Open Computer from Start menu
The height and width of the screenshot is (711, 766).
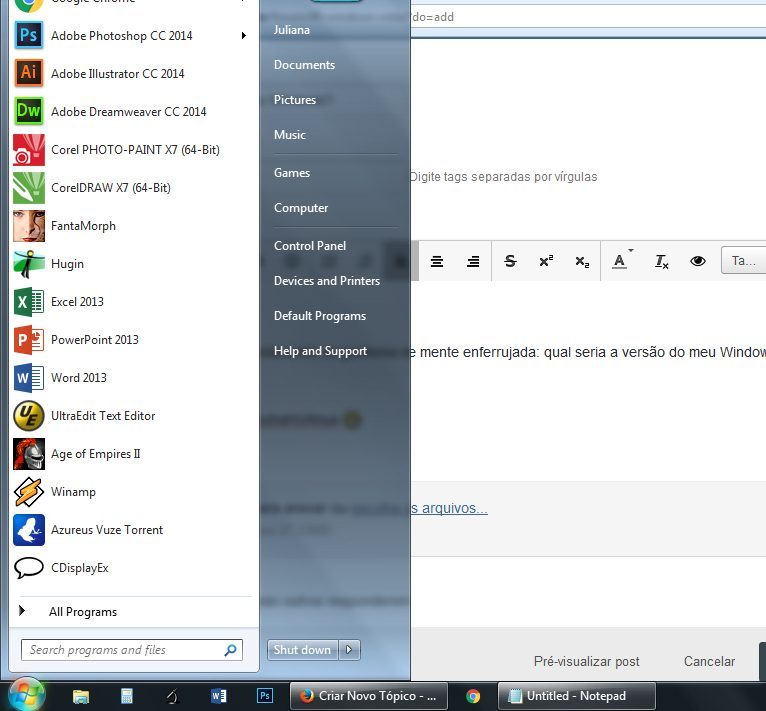click(x=301, y=208)
